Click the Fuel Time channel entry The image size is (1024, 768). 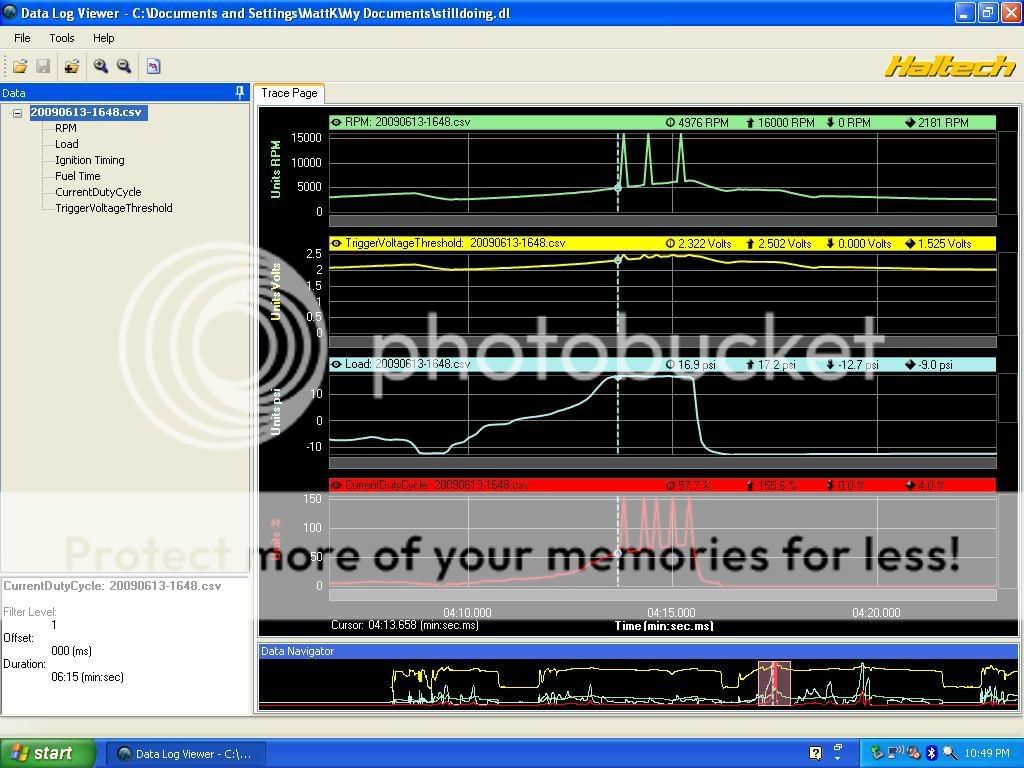(x=76, y=176)
